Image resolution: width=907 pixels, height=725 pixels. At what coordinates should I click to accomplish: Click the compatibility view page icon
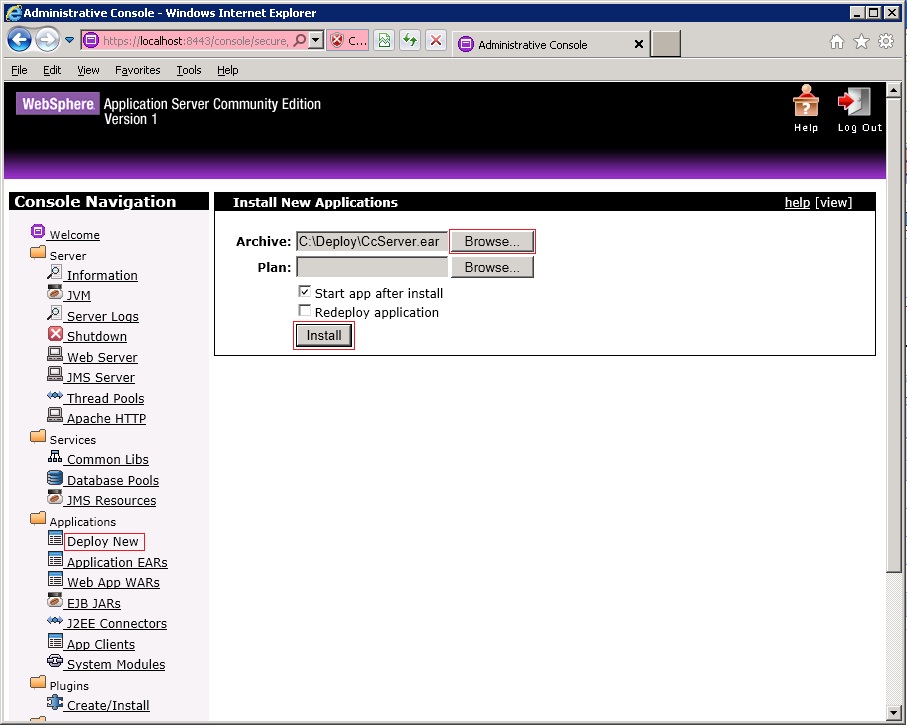tap(384, 41)
